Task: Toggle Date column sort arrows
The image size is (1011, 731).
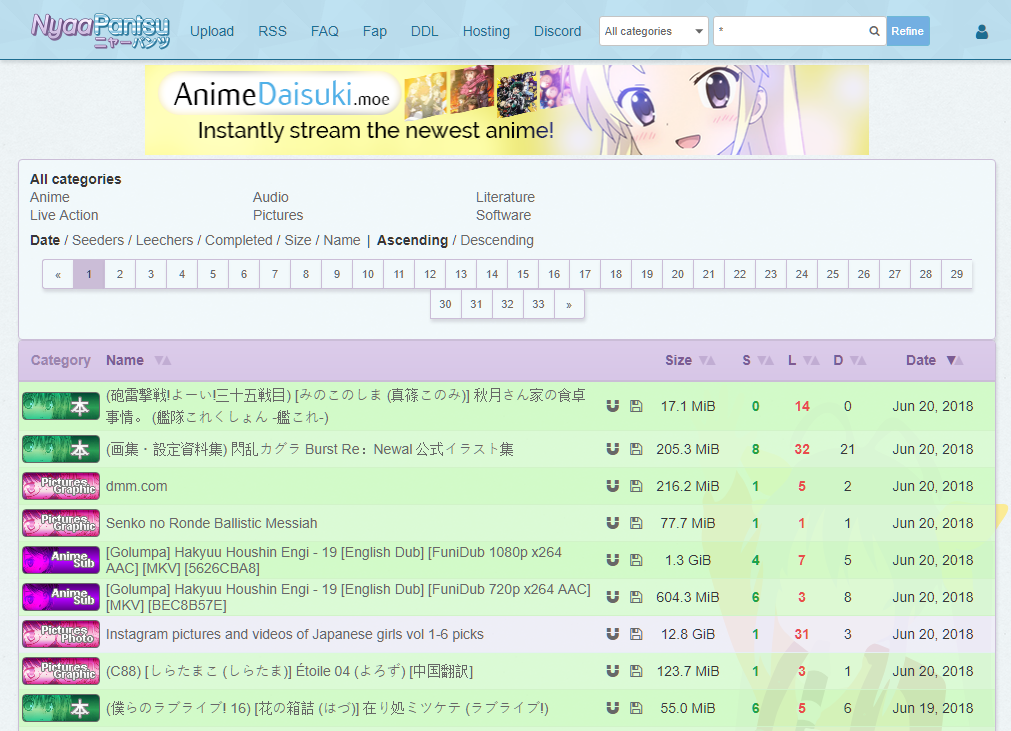Action: pos(955,360)
